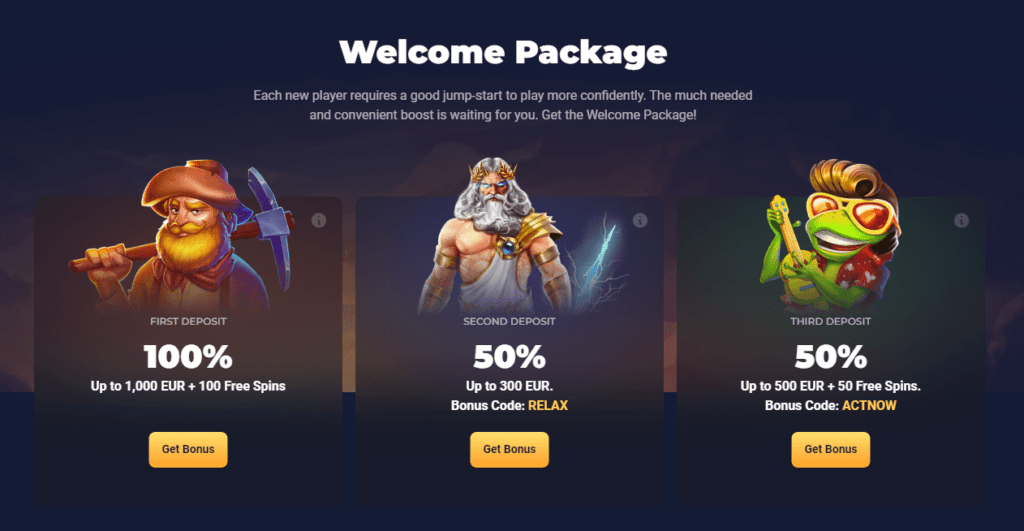Show info for the Third Deposit card
Image resolution: width=1024 pixels, height=531 pixels.
click(x=961, y=220)
